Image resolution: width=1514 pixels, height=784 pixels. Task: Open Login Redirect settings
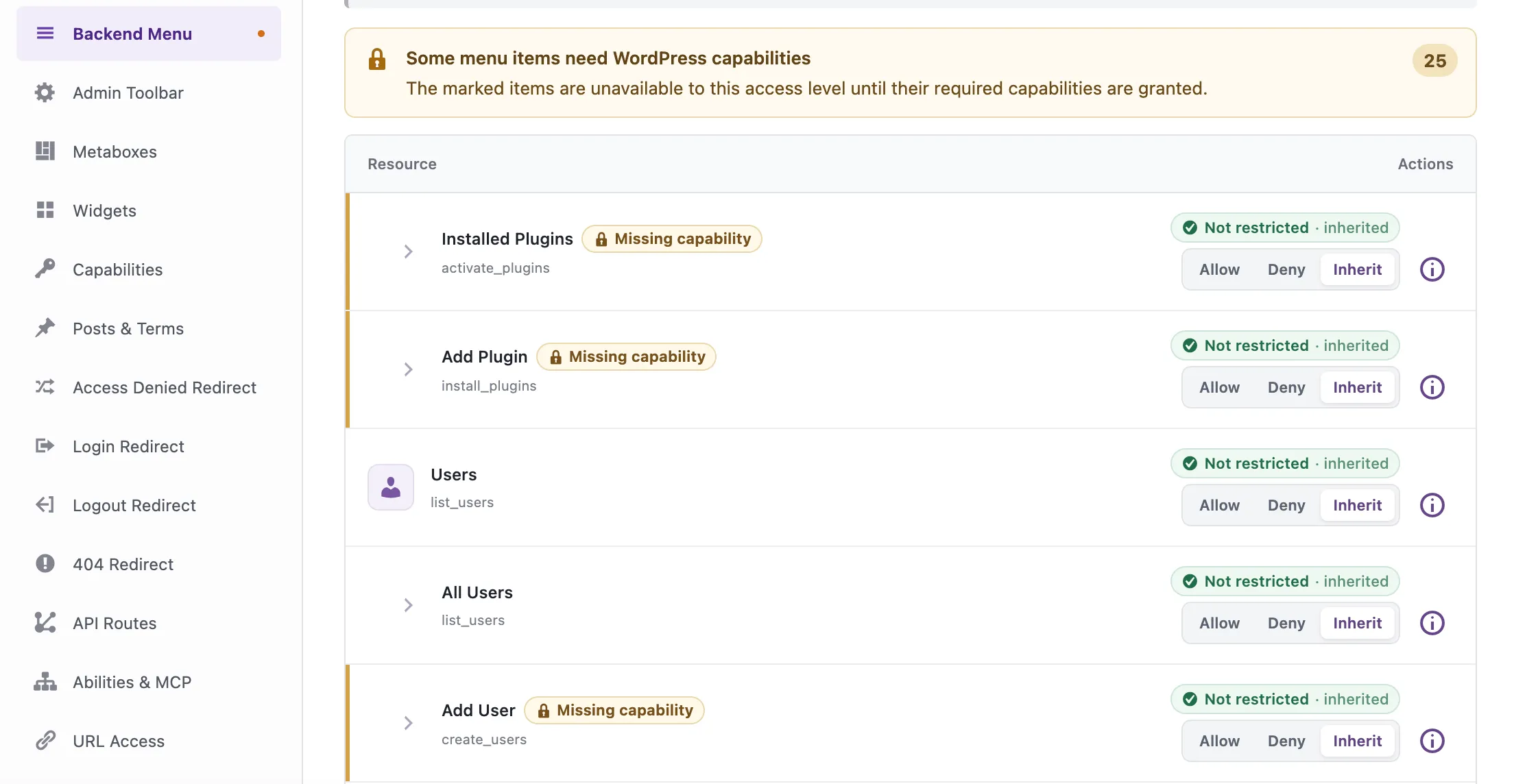pos(149,446)
